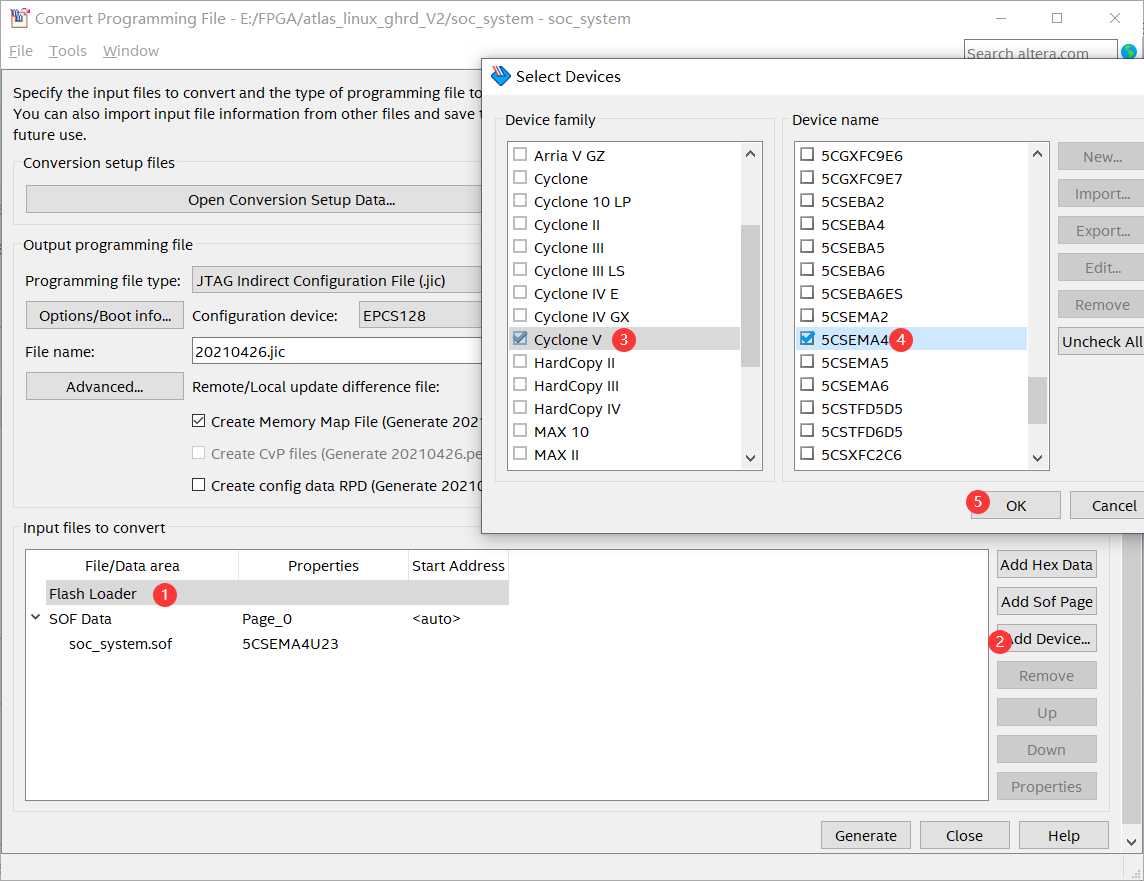Uncheck the 5CSEMA4 device
This screenshot has height=881, width=1144.
click(x=807, y=338)
